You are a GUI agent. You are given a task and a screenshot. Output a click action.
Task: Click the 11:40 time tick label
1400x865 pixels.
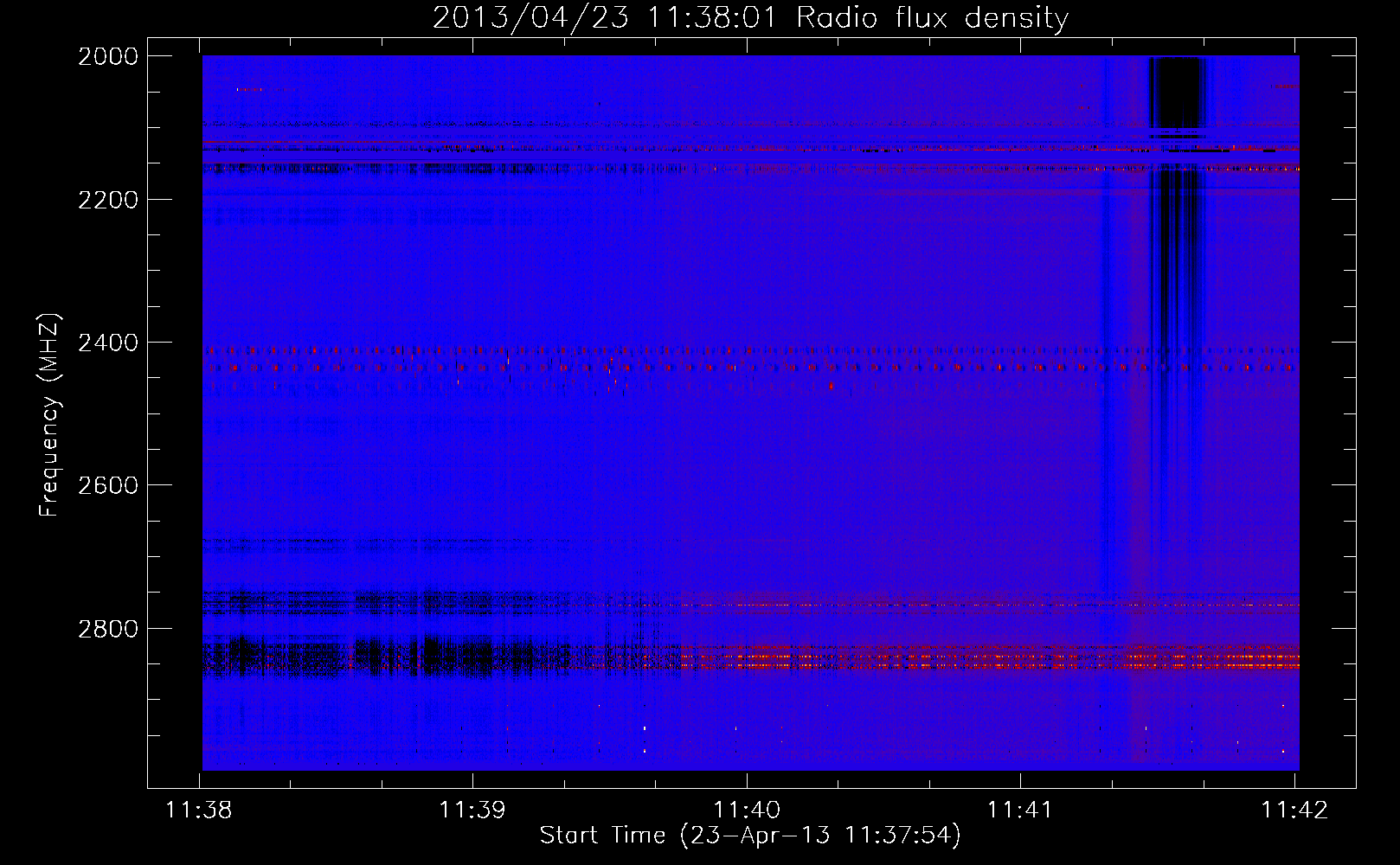point(747,811)
